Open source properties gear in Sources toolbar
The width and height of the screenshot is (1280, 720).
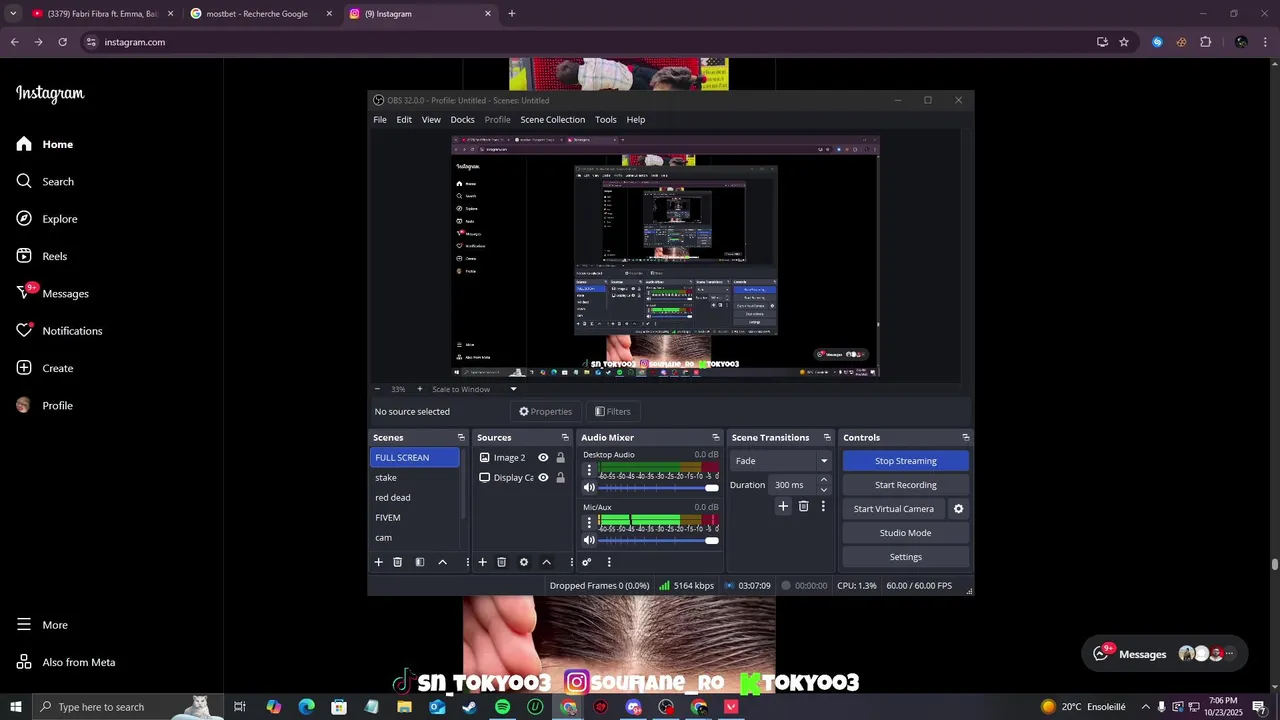coord(524,562)
